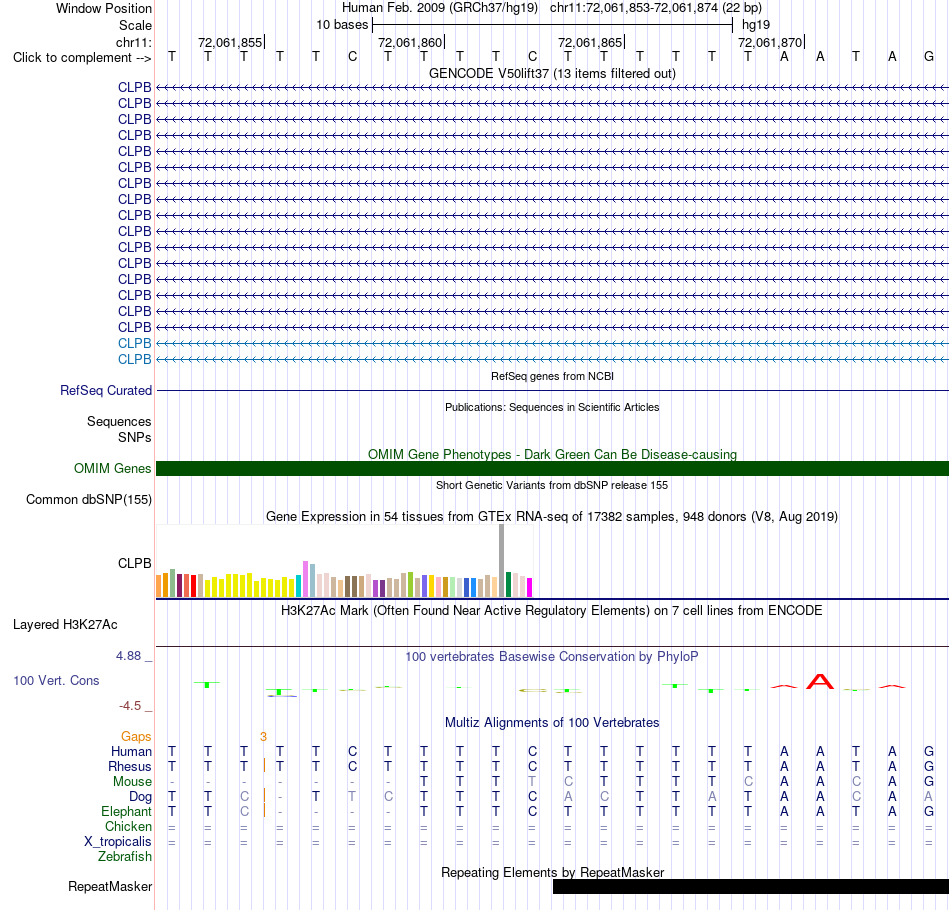Open the '100 vertebrates Basewise Conservation by PhyloP' title
Viewport: 950px width, 910px height.
point(552,657)
